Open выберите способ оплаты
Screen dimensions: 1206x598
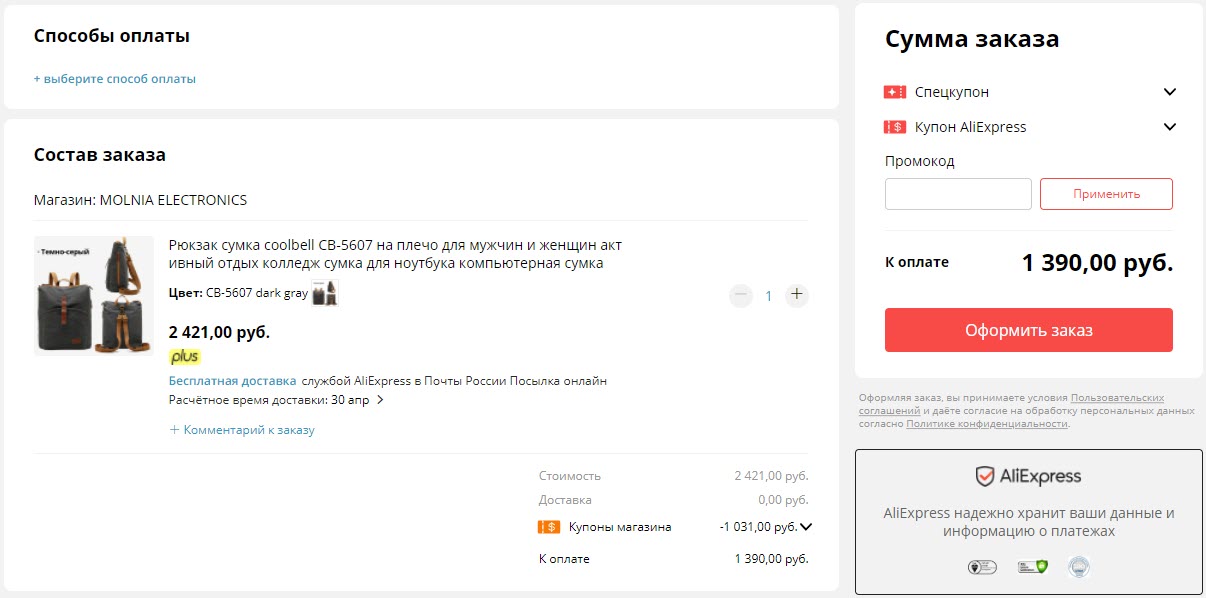[116, 77]
